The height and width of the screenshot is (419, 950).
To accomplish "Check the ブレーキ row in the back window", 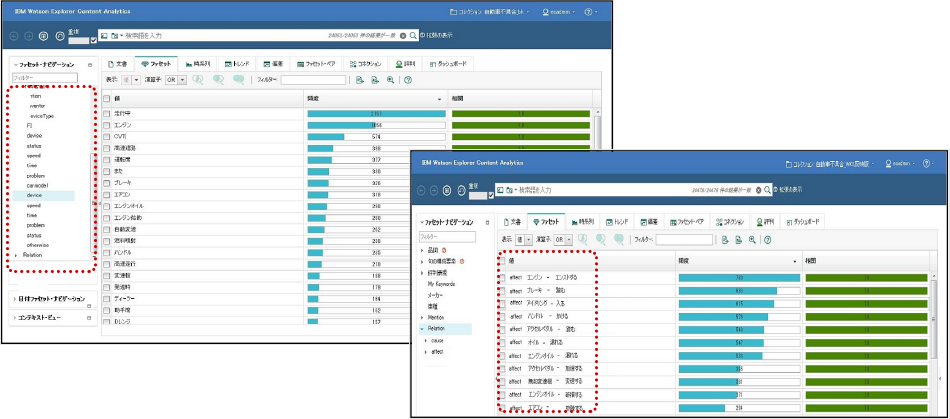I will pos(107,182).
